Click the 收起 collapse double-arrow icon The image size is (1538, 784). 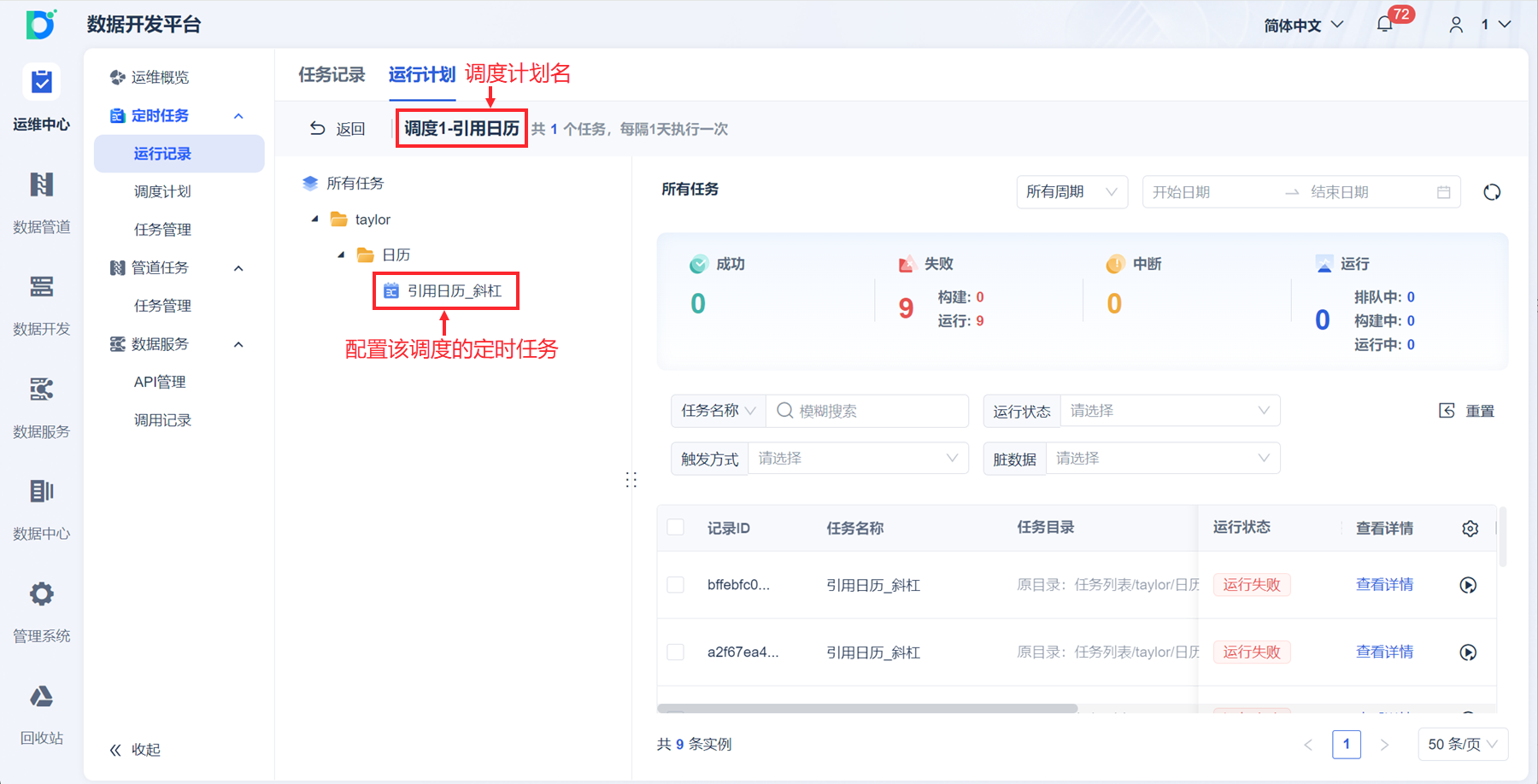pos(115,750)
